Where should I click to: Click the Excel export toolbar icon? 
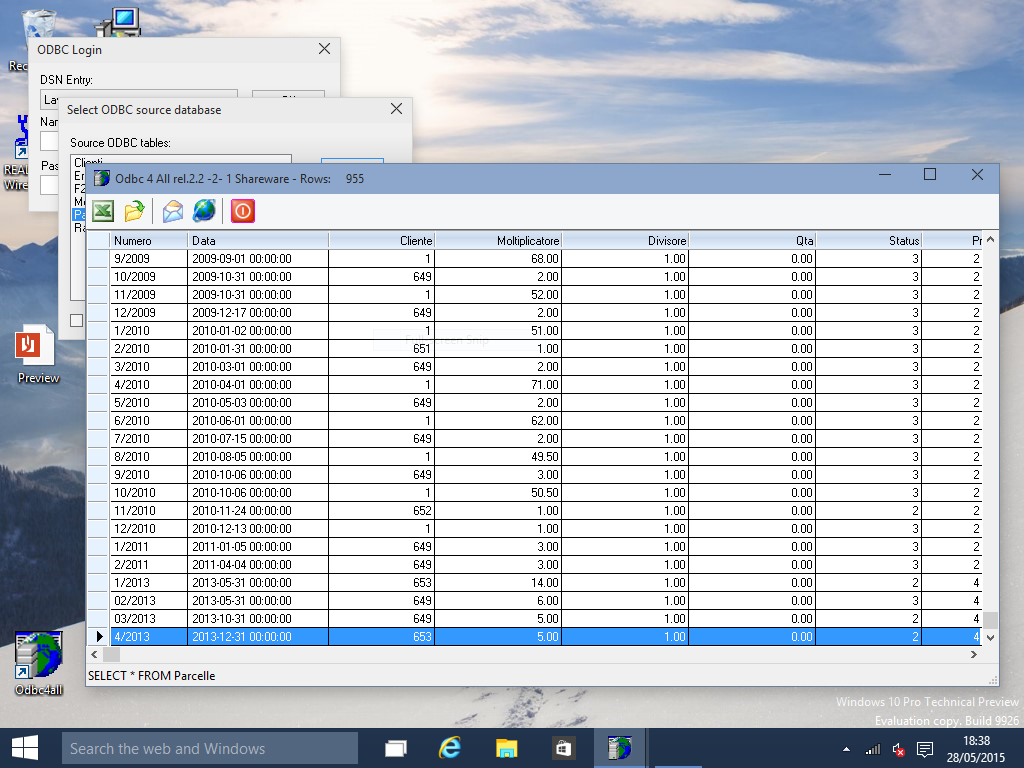pyautogui.click(x=103, y=211)
